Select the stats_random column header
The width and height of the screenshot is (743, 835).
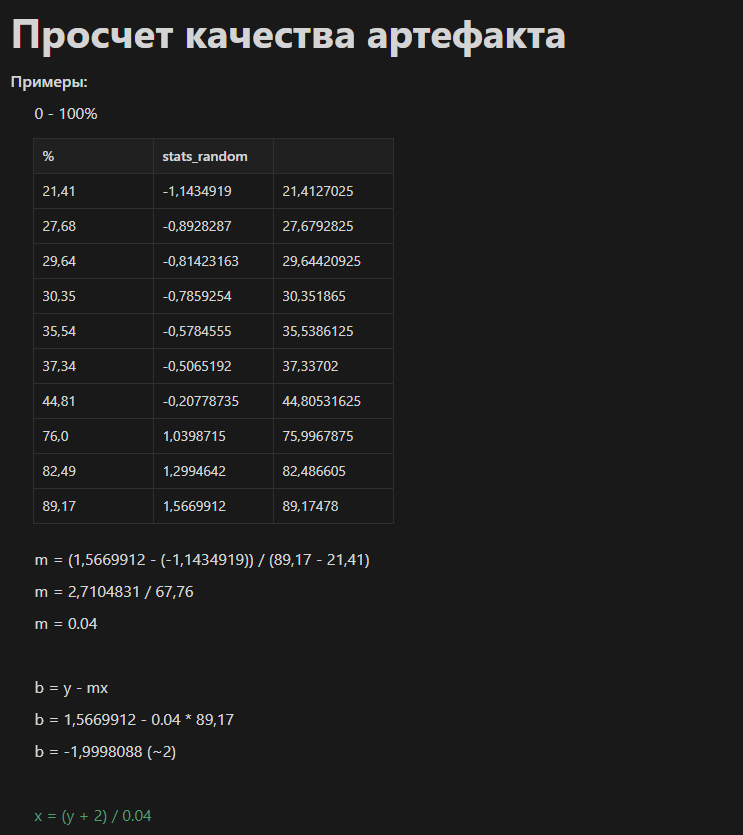tap(214, 156)
